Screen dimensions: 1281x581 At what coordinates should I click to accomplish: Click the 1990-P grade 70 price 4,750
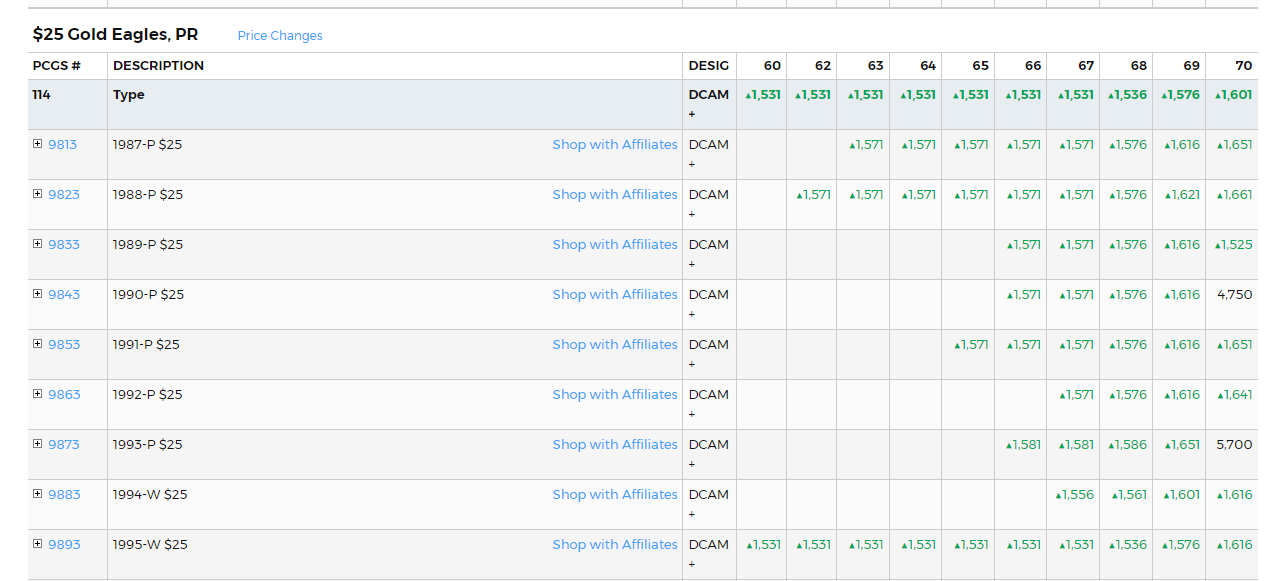[x=1234, y=294]
